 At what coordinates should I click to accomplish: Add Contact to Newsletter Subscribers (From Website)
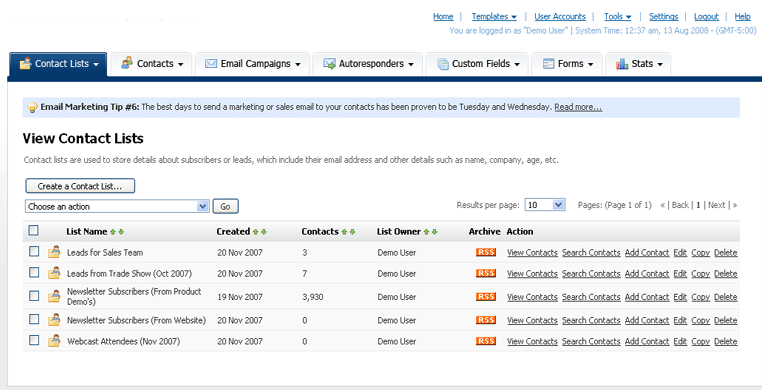pyautogui.click(x=647, y=321)
